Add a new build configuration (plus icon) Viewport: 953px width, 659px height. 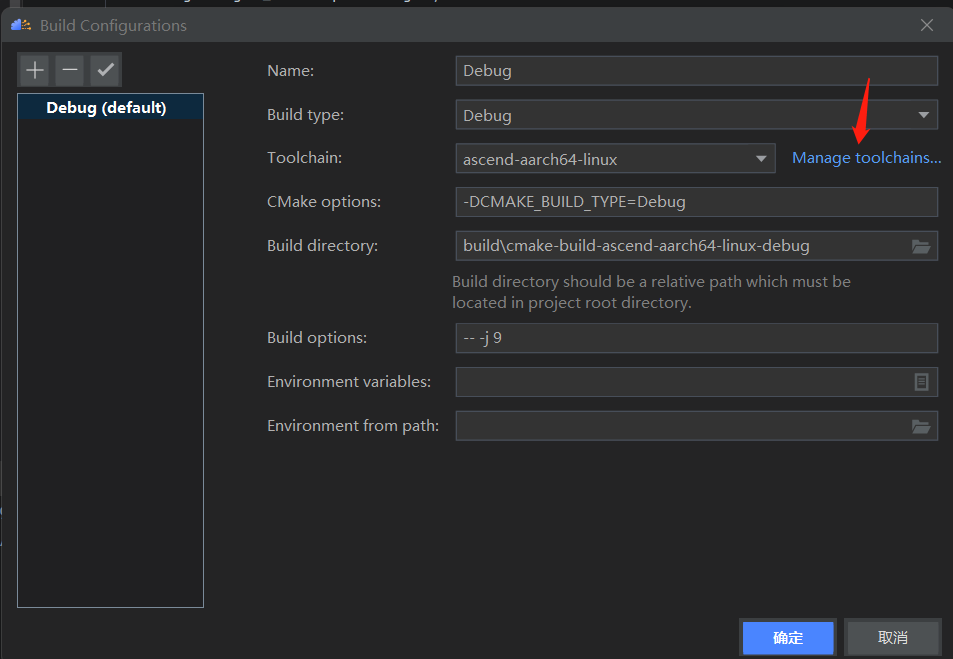tap(35, 70)
